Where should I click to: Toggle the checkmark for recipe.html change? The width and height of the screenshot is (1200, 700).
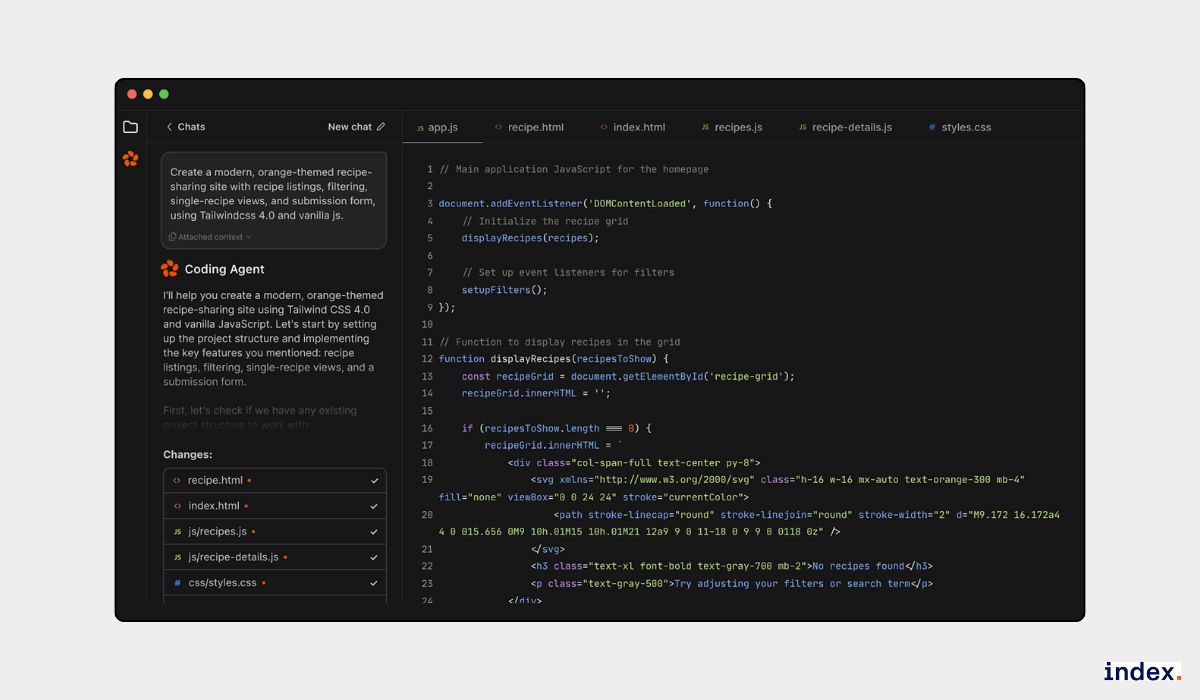[x=374, y=481]
